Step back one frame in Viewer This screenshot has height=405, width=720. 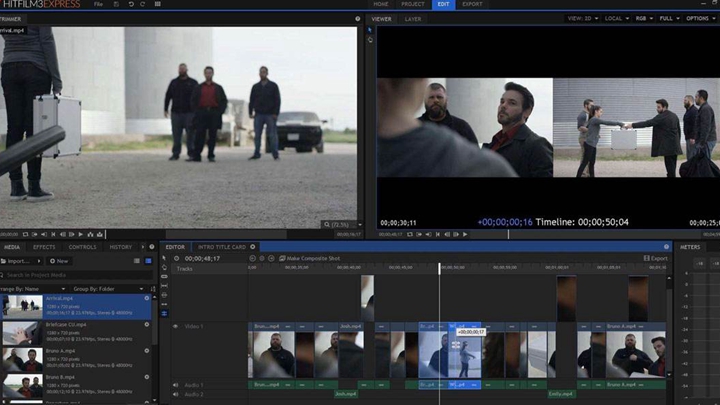(x=447, y=234)
